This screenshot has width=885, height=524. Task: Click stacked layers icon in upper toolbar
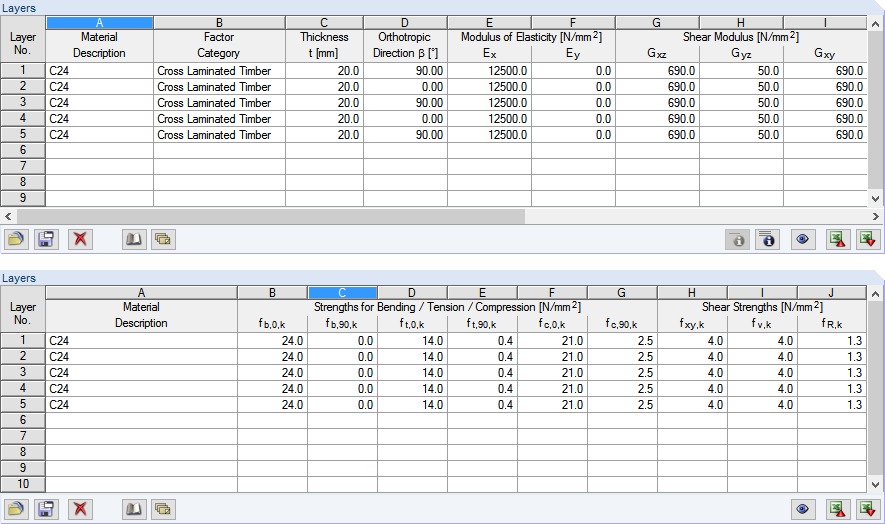click(x=163, y=239)
